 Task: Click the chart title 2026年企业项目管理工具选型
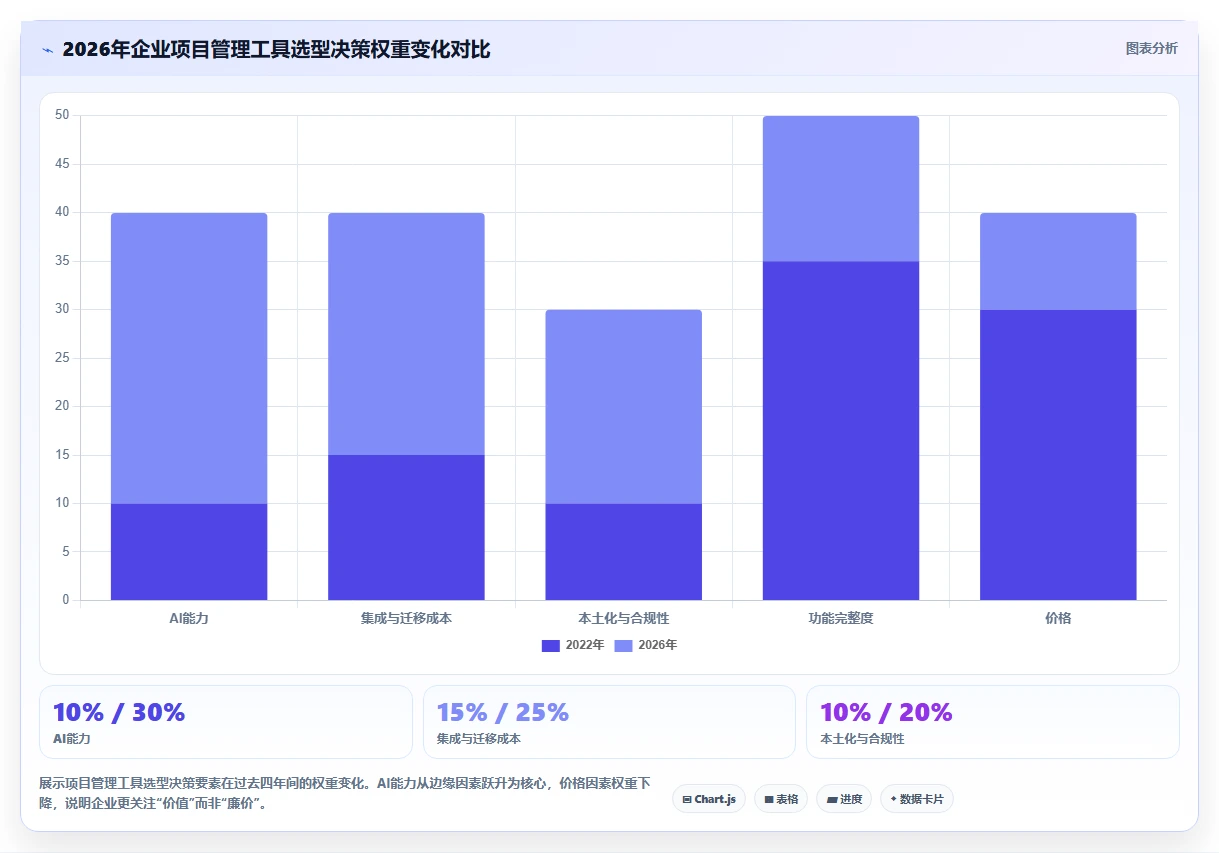[x=276, y=50]
